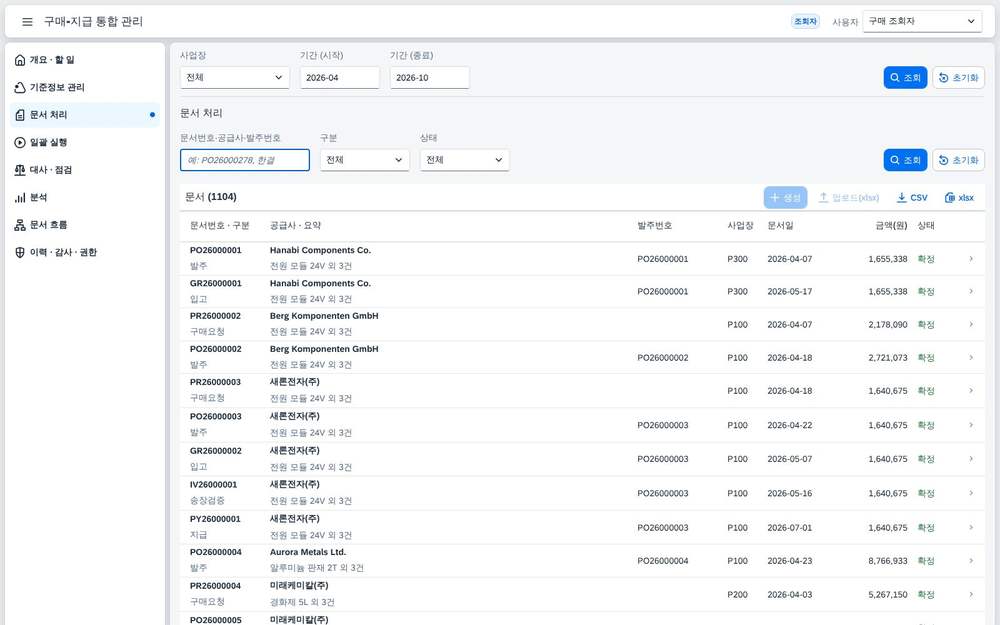This screenshot has height=625, width=1000.
Task: Open the hamburger navigation menu
Action: (x=27, y=22)
